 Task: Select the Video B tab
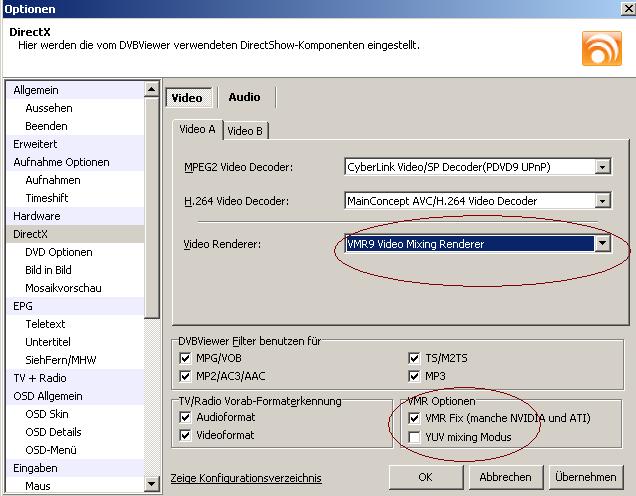245,130
